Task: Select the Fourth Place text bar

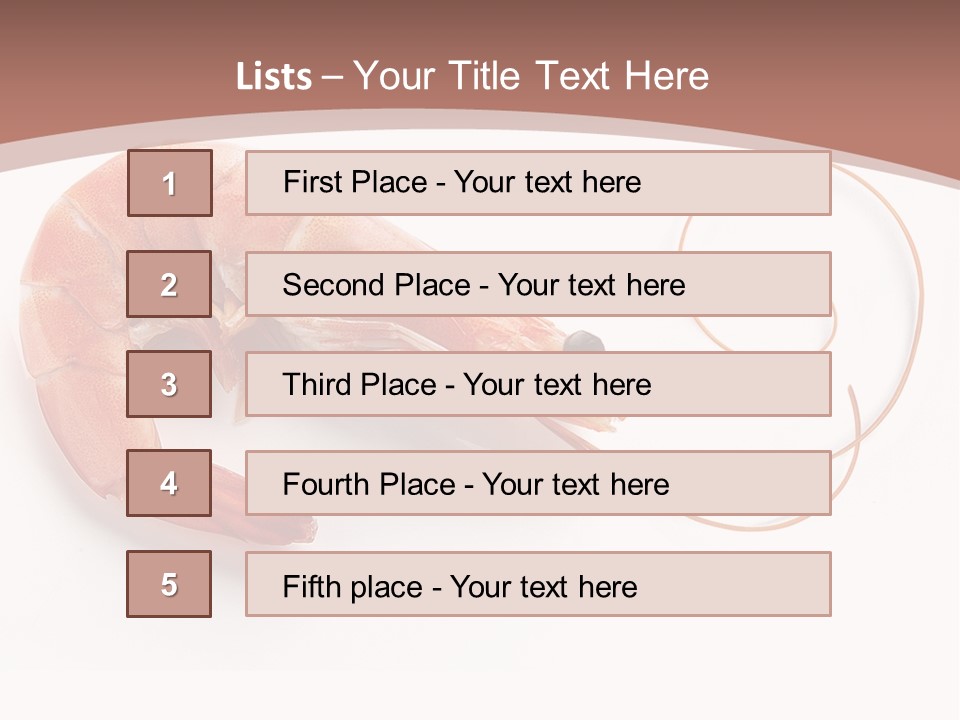Action: tap(538, 483)
